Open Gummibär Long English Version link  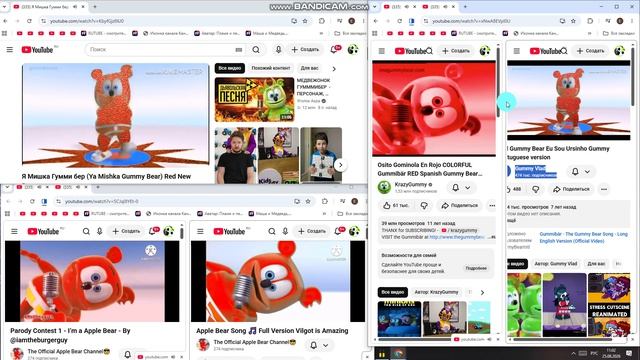(x=583, y=238)
